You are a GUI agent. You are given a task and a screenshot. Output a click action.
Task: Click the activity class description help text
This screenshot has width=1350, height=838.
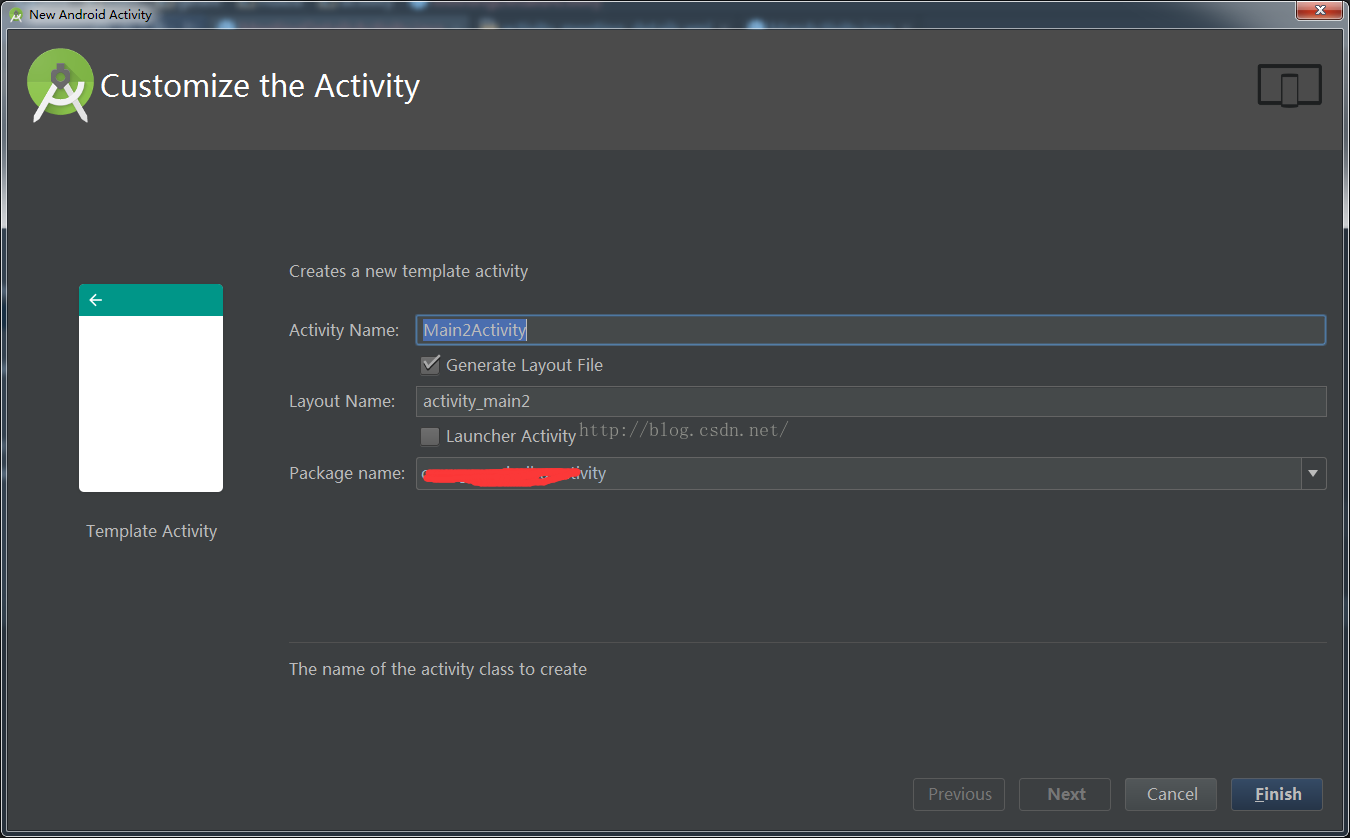click(x=438, y=669)
